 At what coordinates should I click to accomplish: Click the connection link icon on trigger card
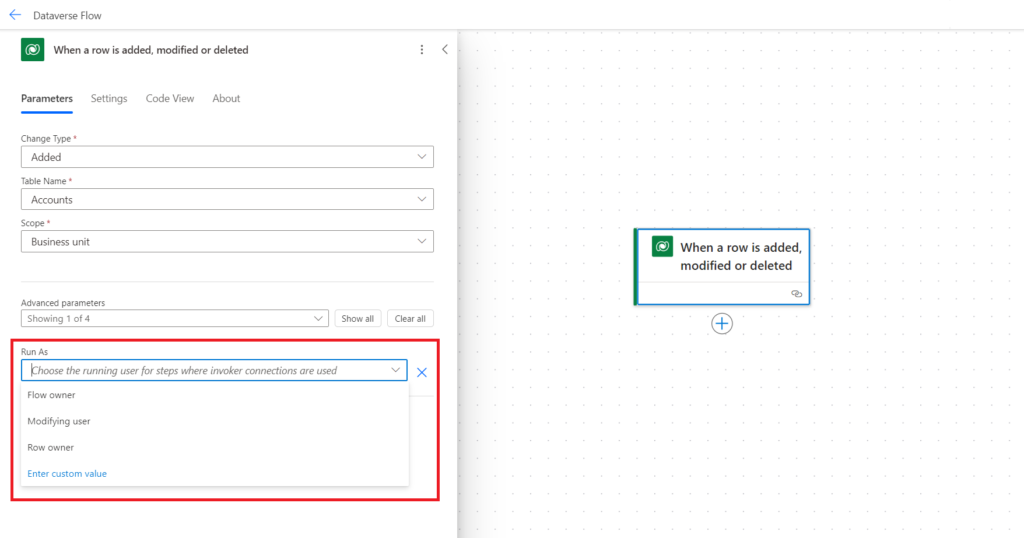point(796,294)
